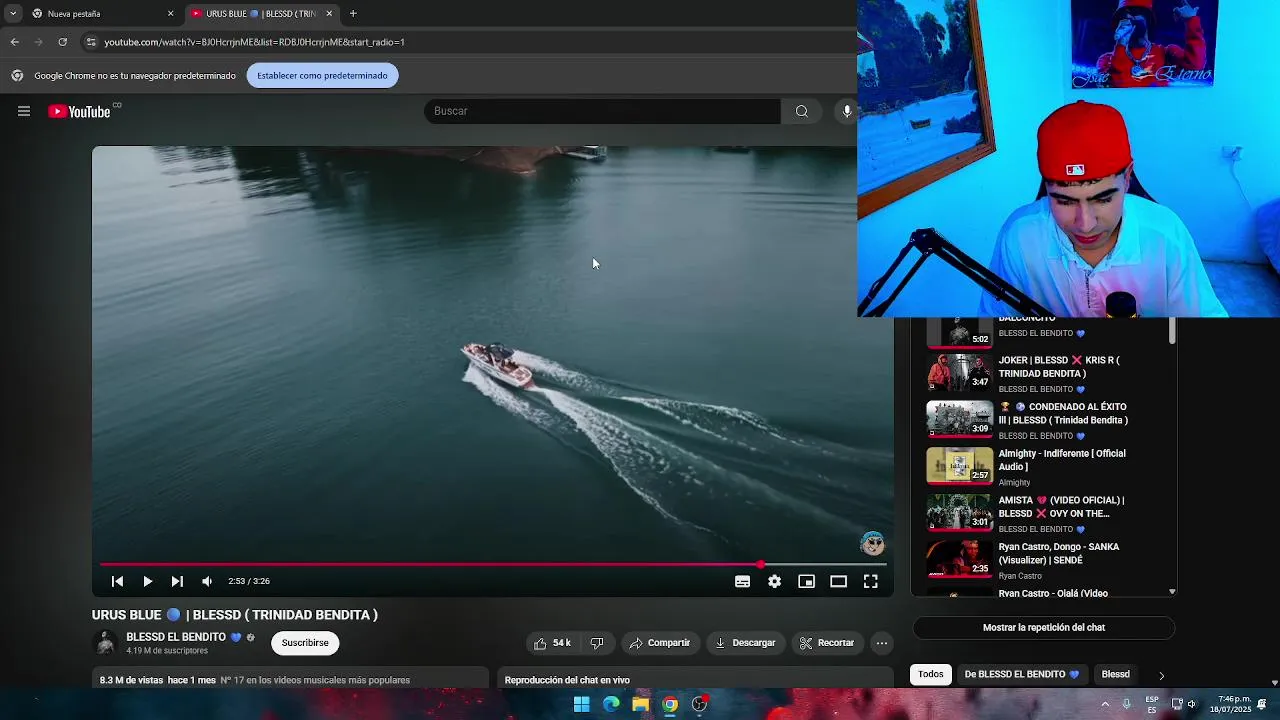Viewport: 1280px width, 720px height.
Task: View site information icon in address bar
Action: pos(91,42)
